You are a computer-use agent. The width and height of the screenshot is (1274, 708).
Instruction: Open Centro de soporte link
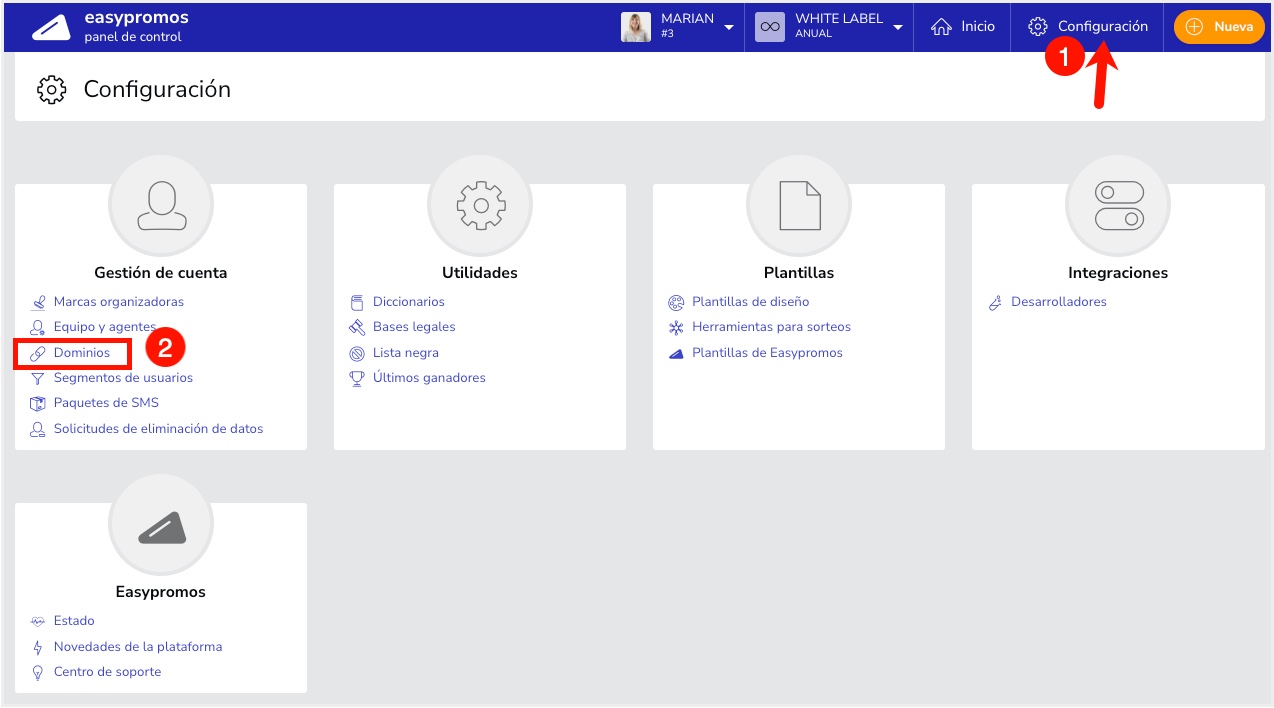pyautogui.click(x=107, y=672)
